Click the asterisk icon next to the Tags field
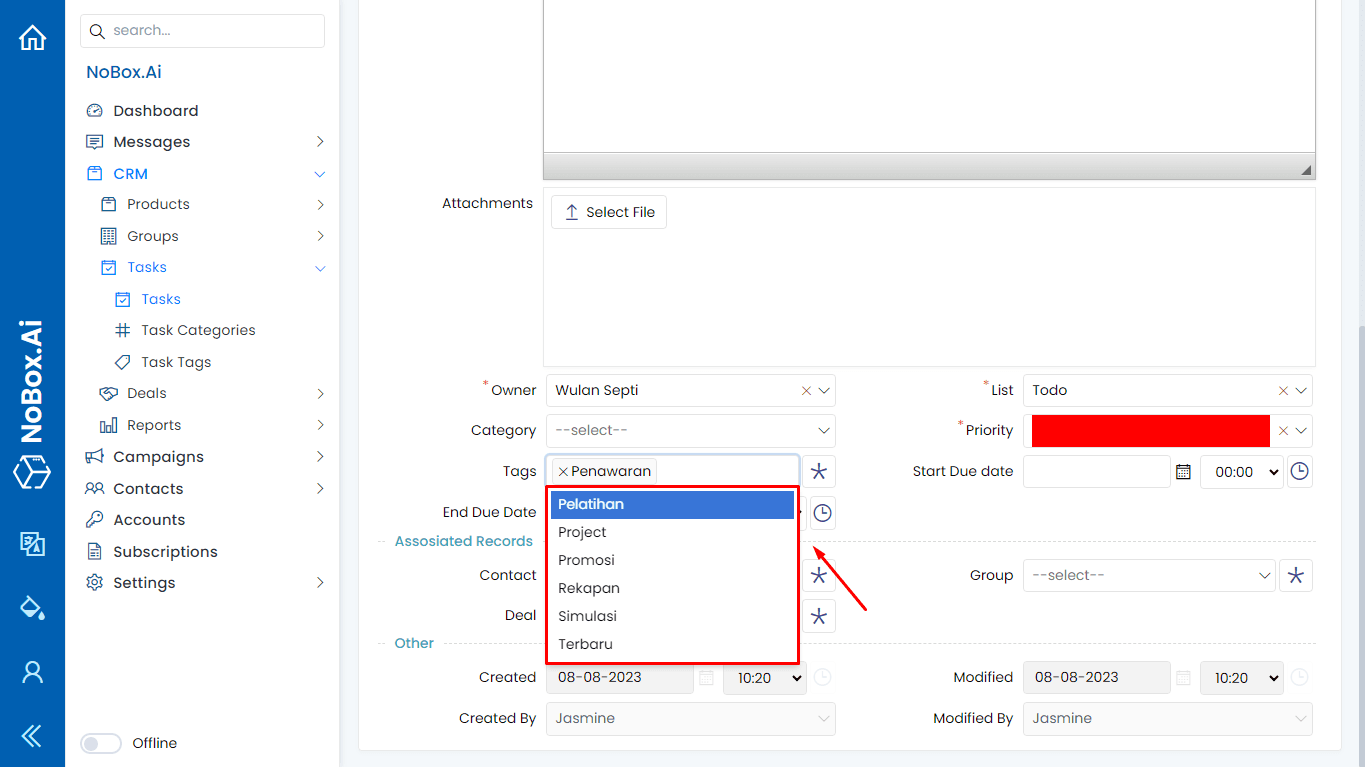This screenshot has height=767, width=1365. [x=818, y=471]
